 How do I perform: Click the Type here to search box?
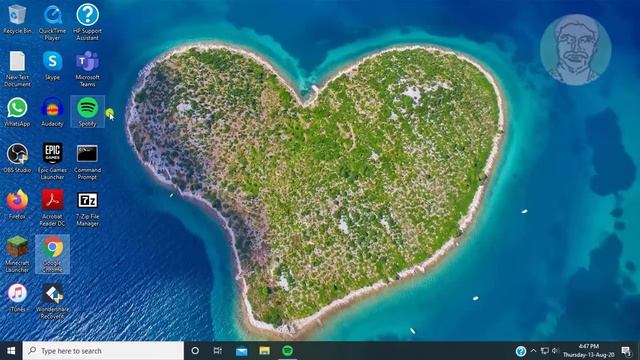[x=103, y=351]
